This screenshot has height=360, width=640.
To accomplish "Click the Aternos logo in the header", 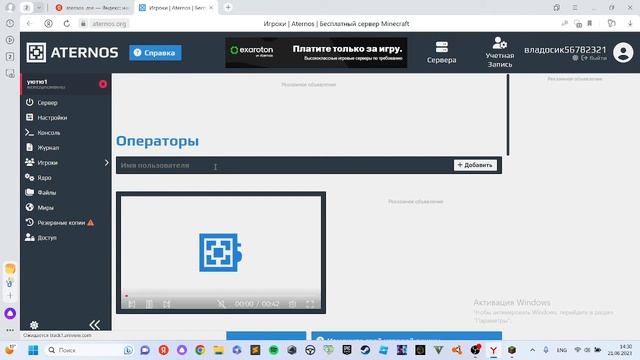I will click(x=72, y=53).
